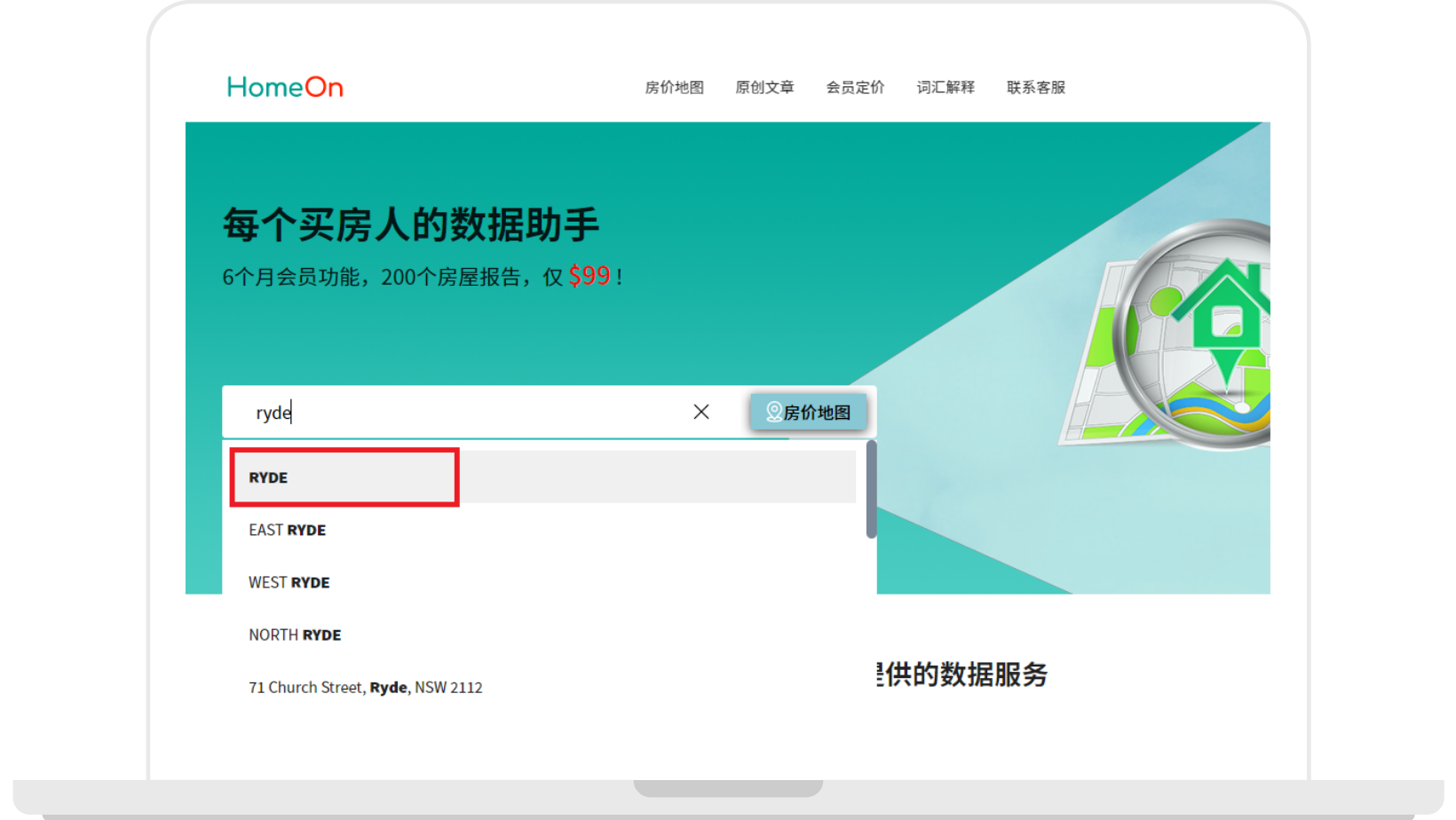
Task: Open the 房价地图 navigation menu item
Action: coord(674,87)
